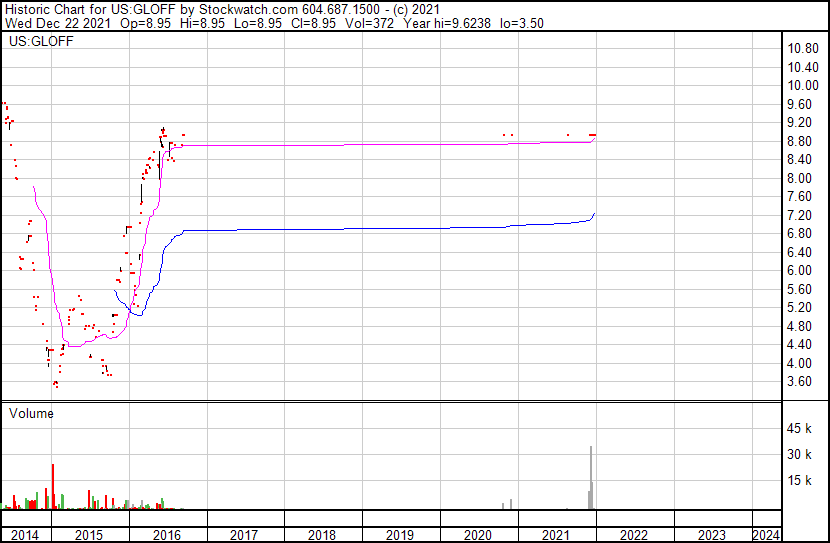Click the Op=8.95 open value in header
830x543 pixels.
point(146,24)
